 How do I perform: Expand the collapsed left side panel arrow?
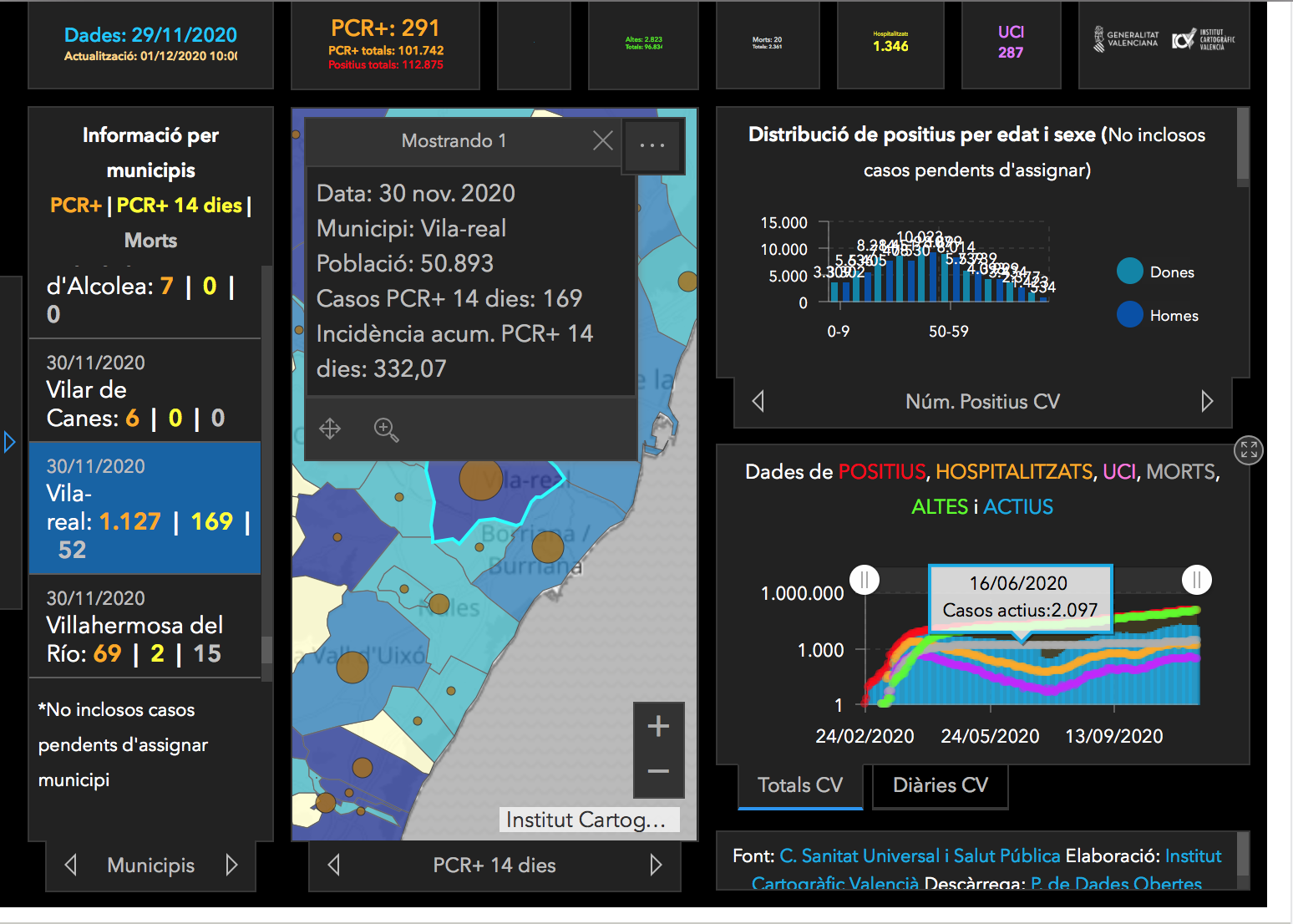tap(10, 442)
